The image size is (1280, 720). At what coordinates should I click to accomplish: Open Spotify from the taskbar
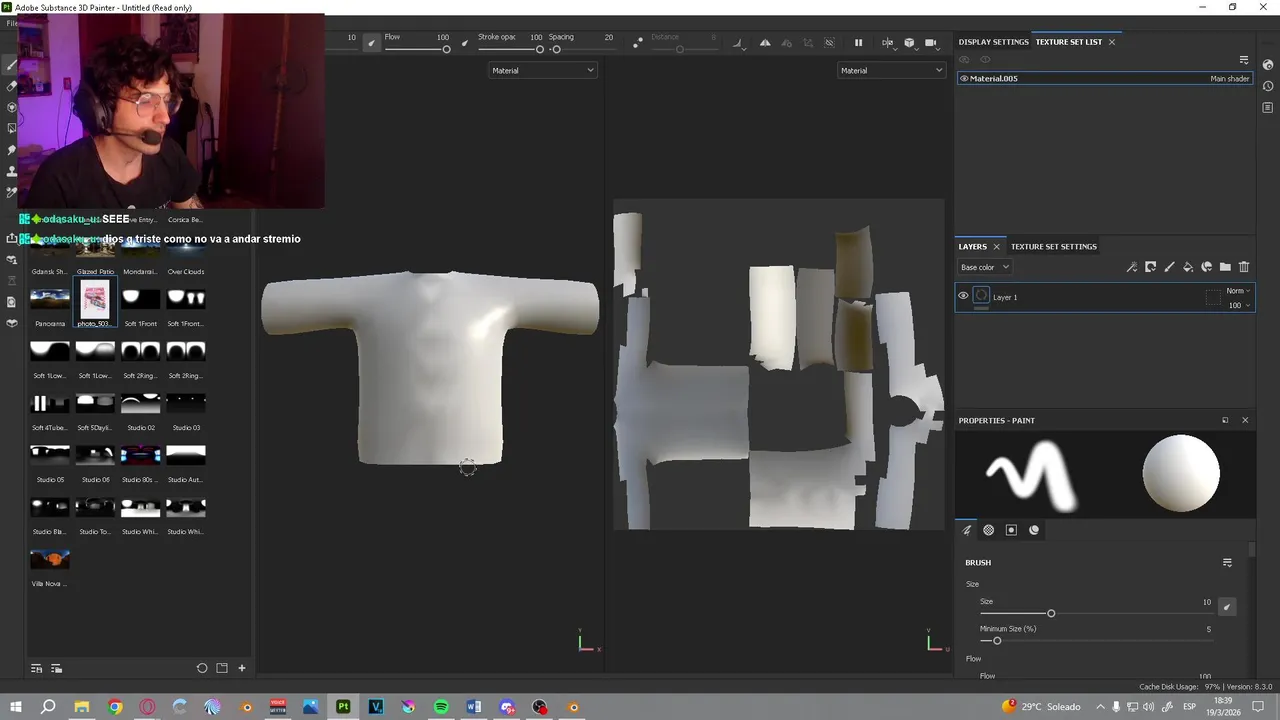pyautogui.click(x=441, y=707)
